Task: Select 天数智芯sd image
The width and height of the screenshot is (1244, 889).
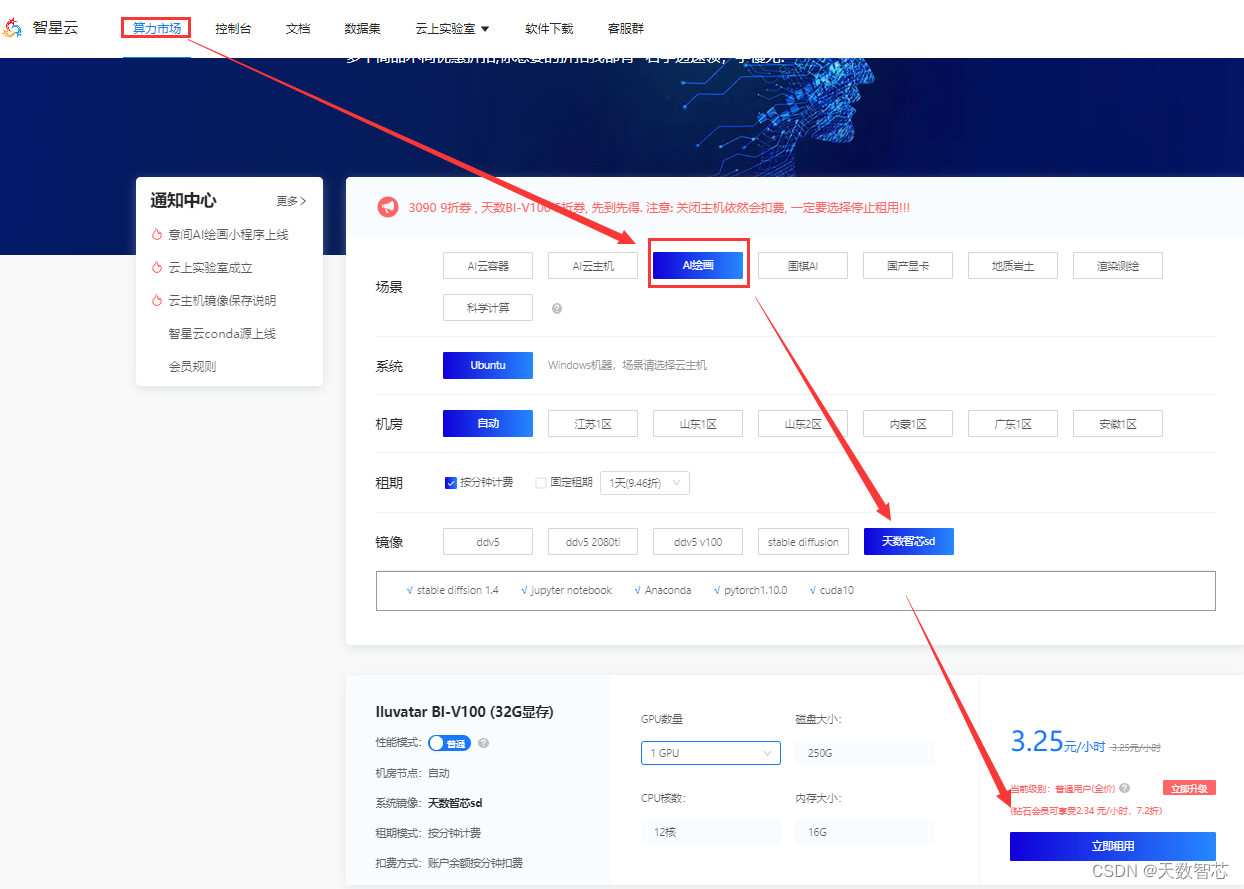Action: coord(908,542)
